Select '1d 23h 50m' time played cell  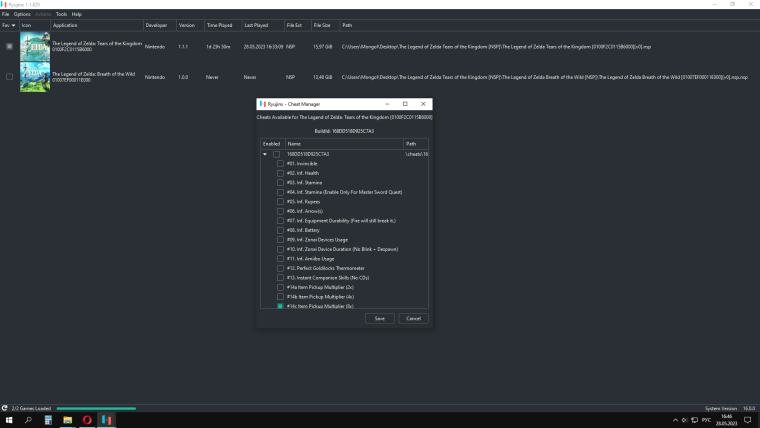(x=218, y=47)
